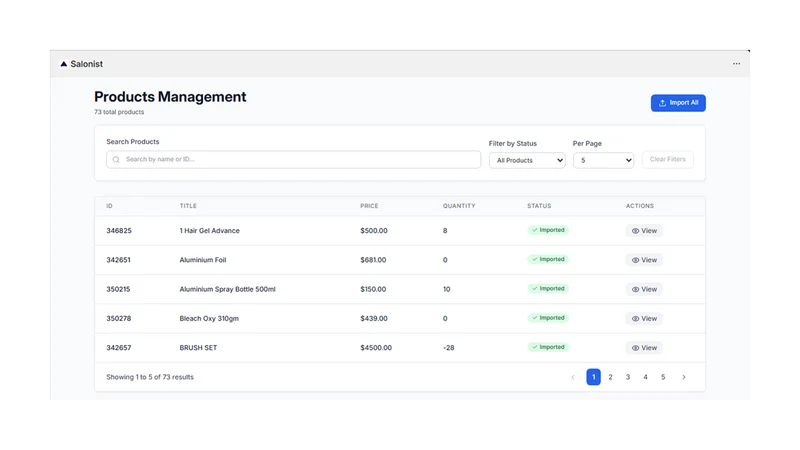Click the price $4500.00
Image resolution: width=800 pixels, height=450 pixels.
point(376,347)
